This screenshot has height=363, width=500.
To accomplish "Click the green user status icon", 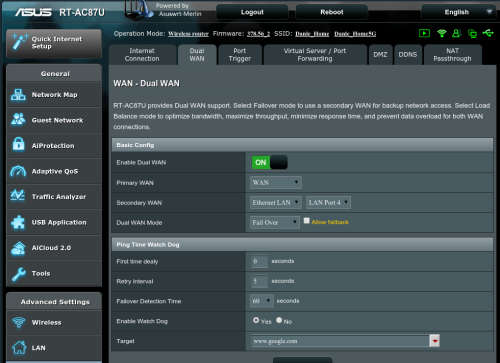I will click(456, 33).
